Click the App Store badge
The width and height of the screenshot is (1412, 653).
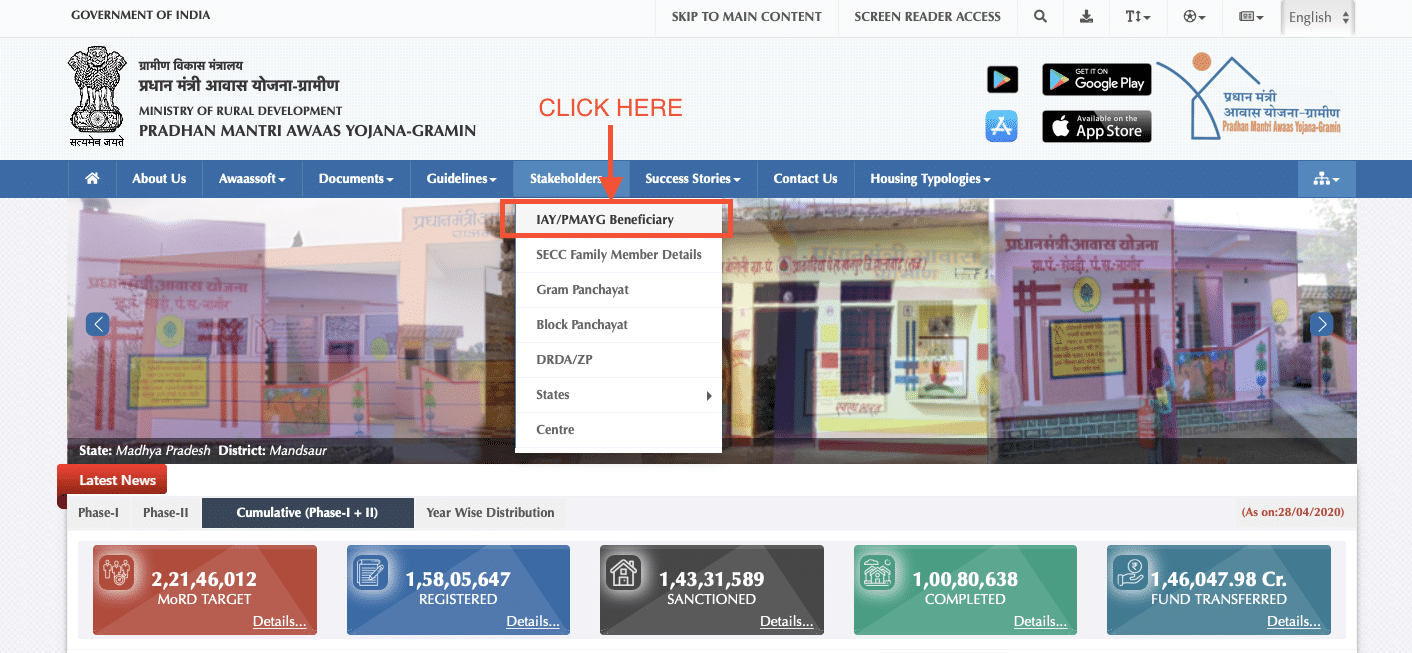coord(1096,127)
